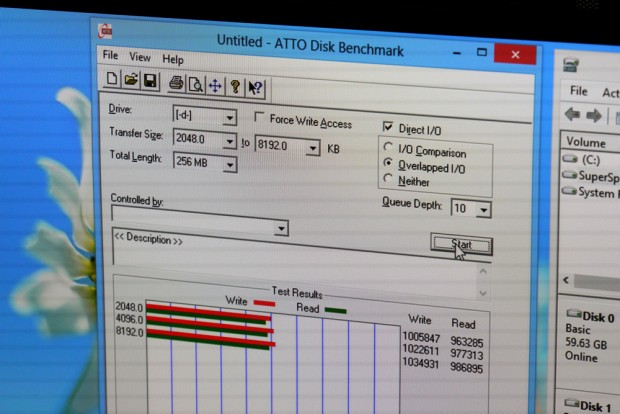Click the Context Help arrow-question icon
The height and width of the screenshot is (414, 620).
pos(255,88)
